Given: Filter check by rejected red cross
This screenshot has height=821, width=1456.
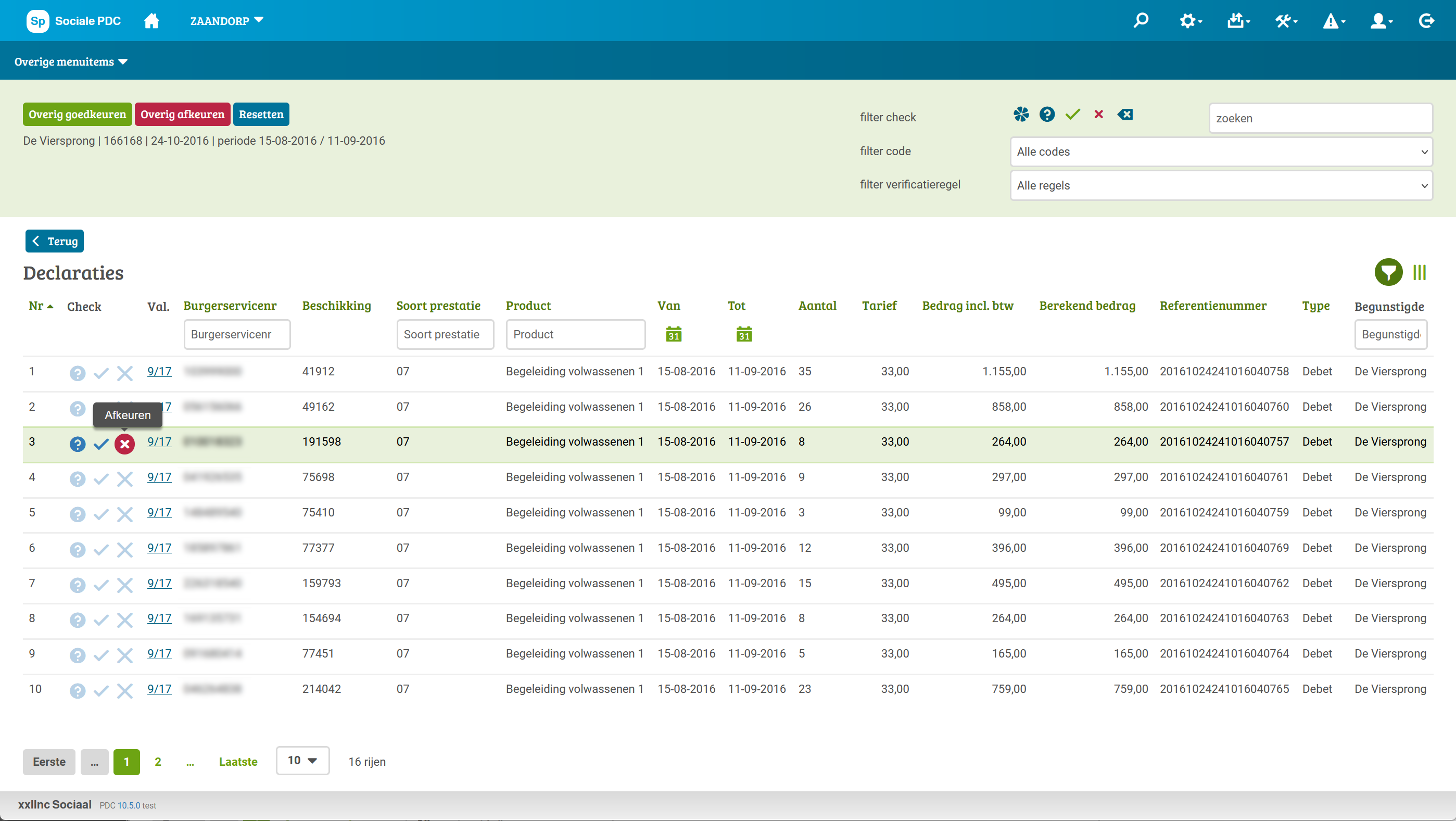Looking at the screenshot, I should pyautogui.click(x=1099, y=115).
